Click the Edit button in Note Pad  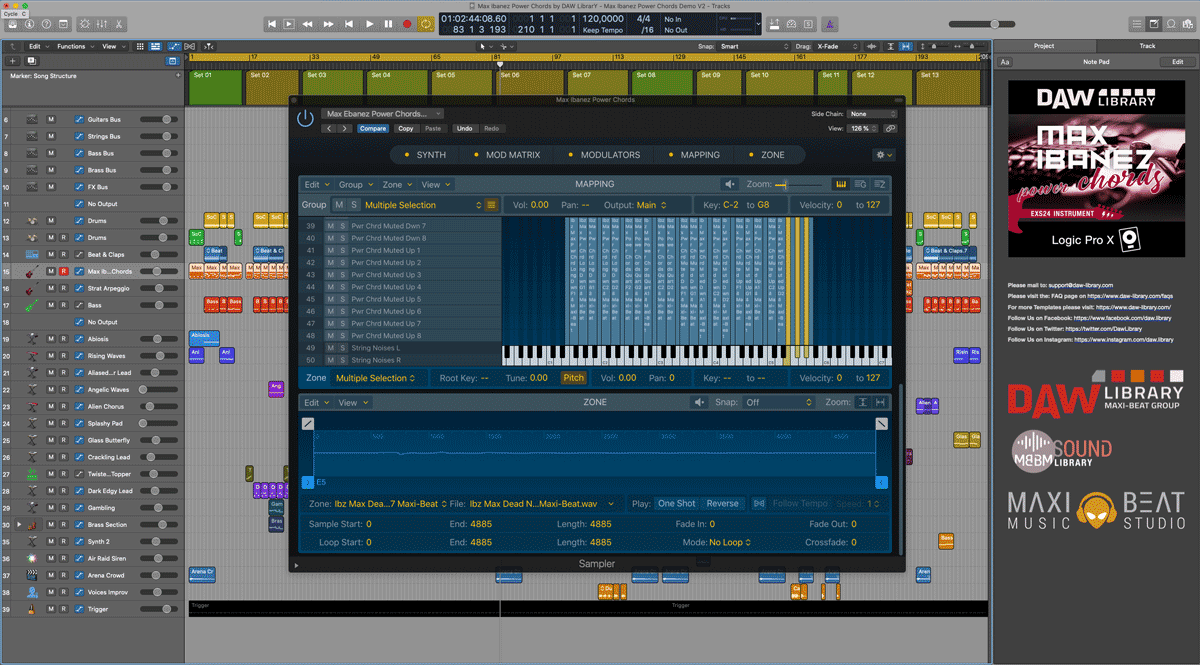pyautogui.click(x=1178, y=62)
